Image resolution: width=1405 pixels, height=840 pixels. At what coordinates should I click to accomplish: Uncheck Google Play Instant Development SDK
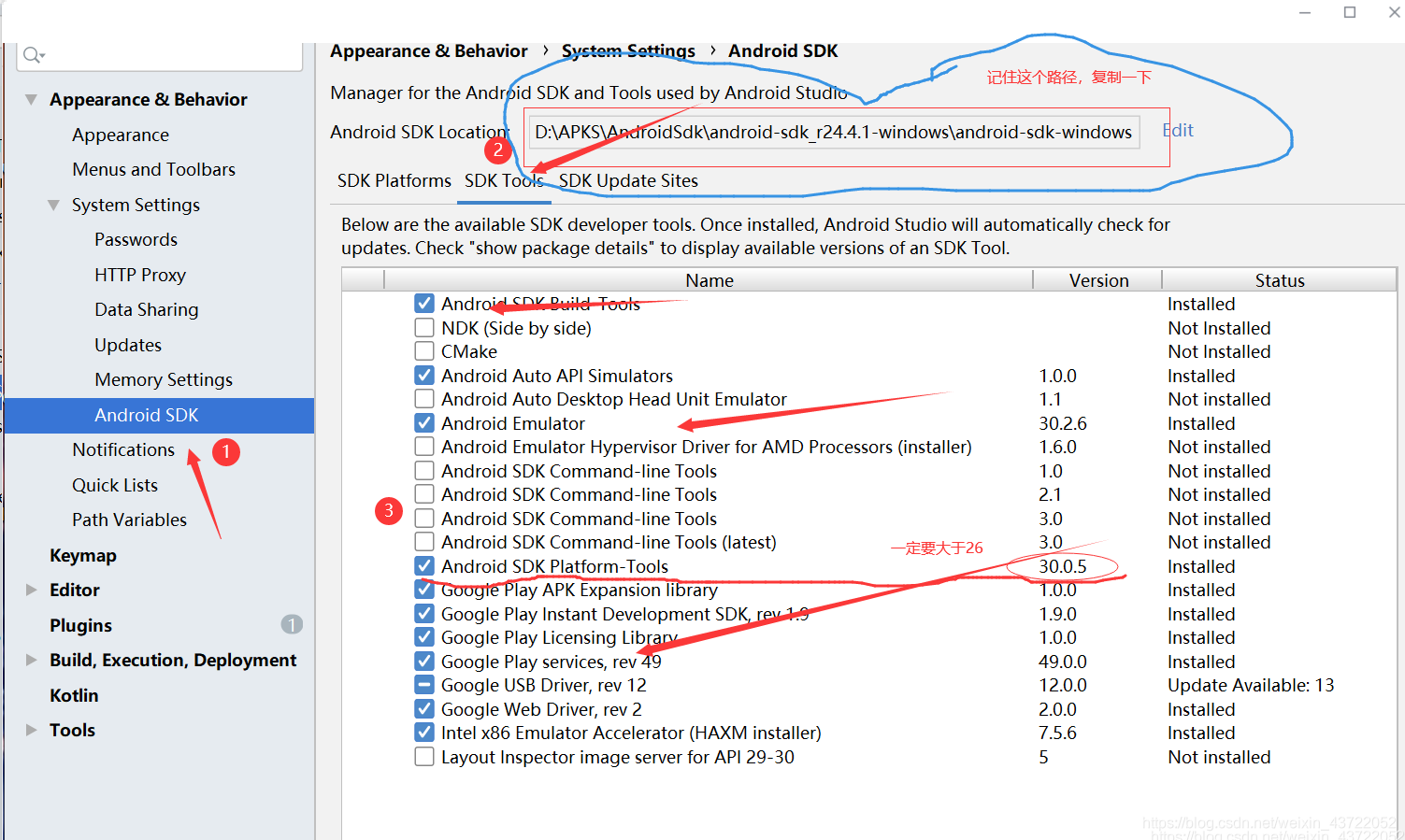tap(424, 614)
